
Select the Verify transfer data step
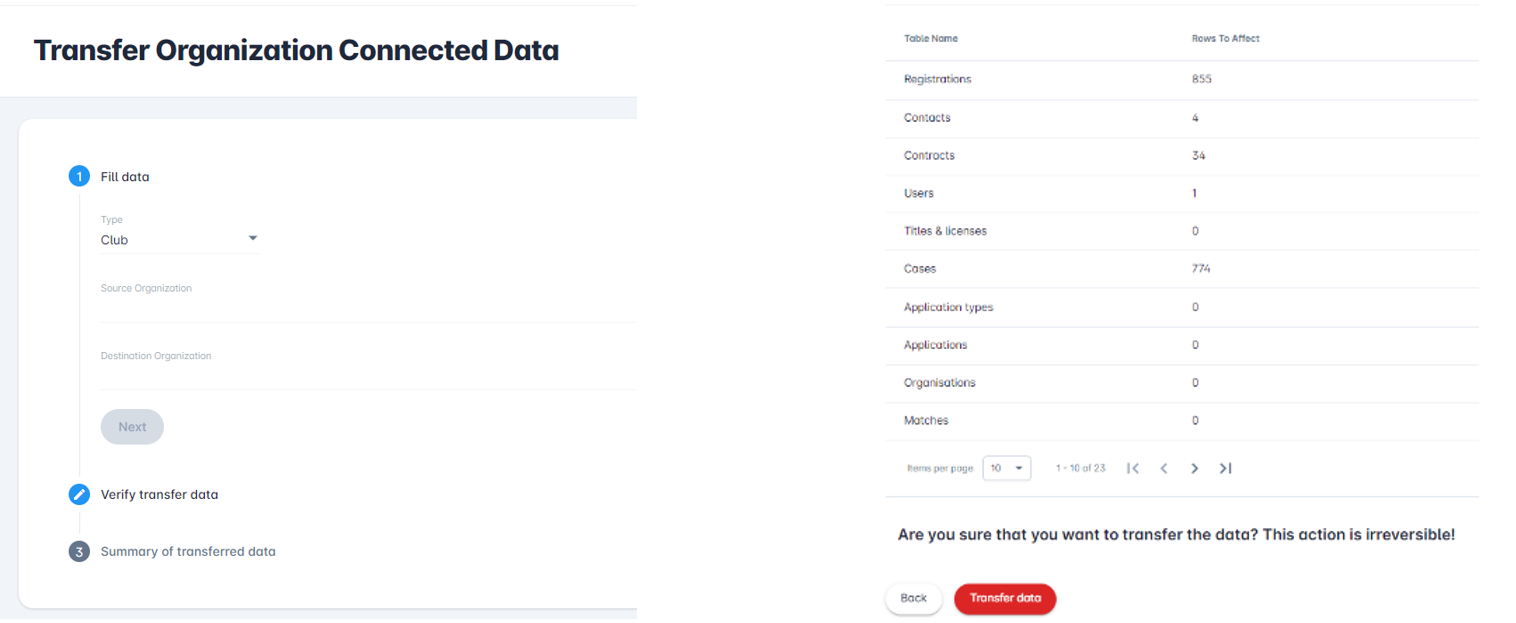[x=159, y=495]
